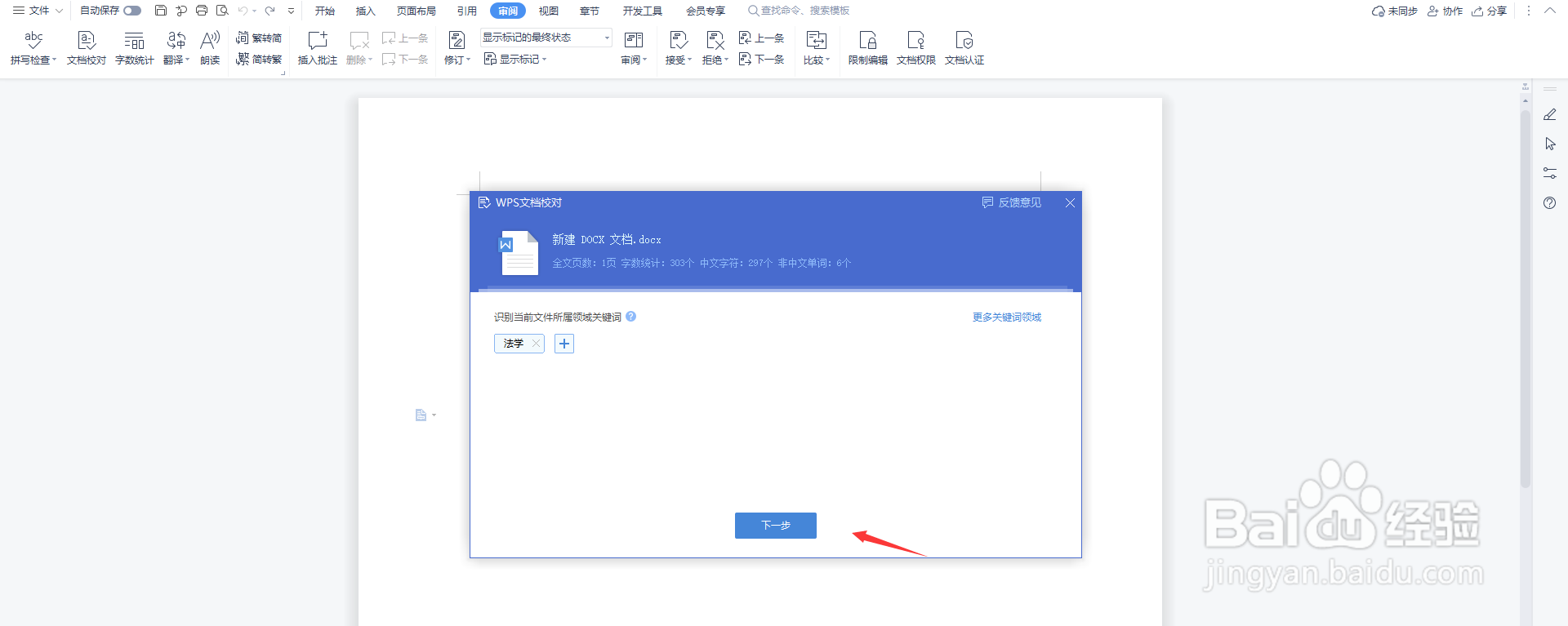This screenshot has width=1568, height=626.
Task: Go to next revision 下一条 beside 拒绝
Action: pos(761,60)
